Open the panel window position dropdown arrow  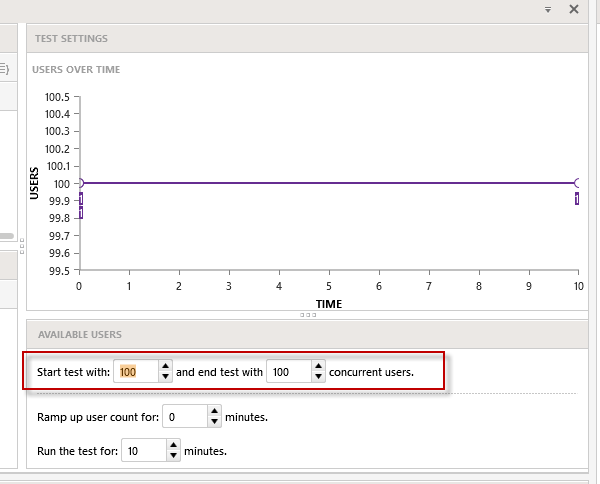point(548,9)
